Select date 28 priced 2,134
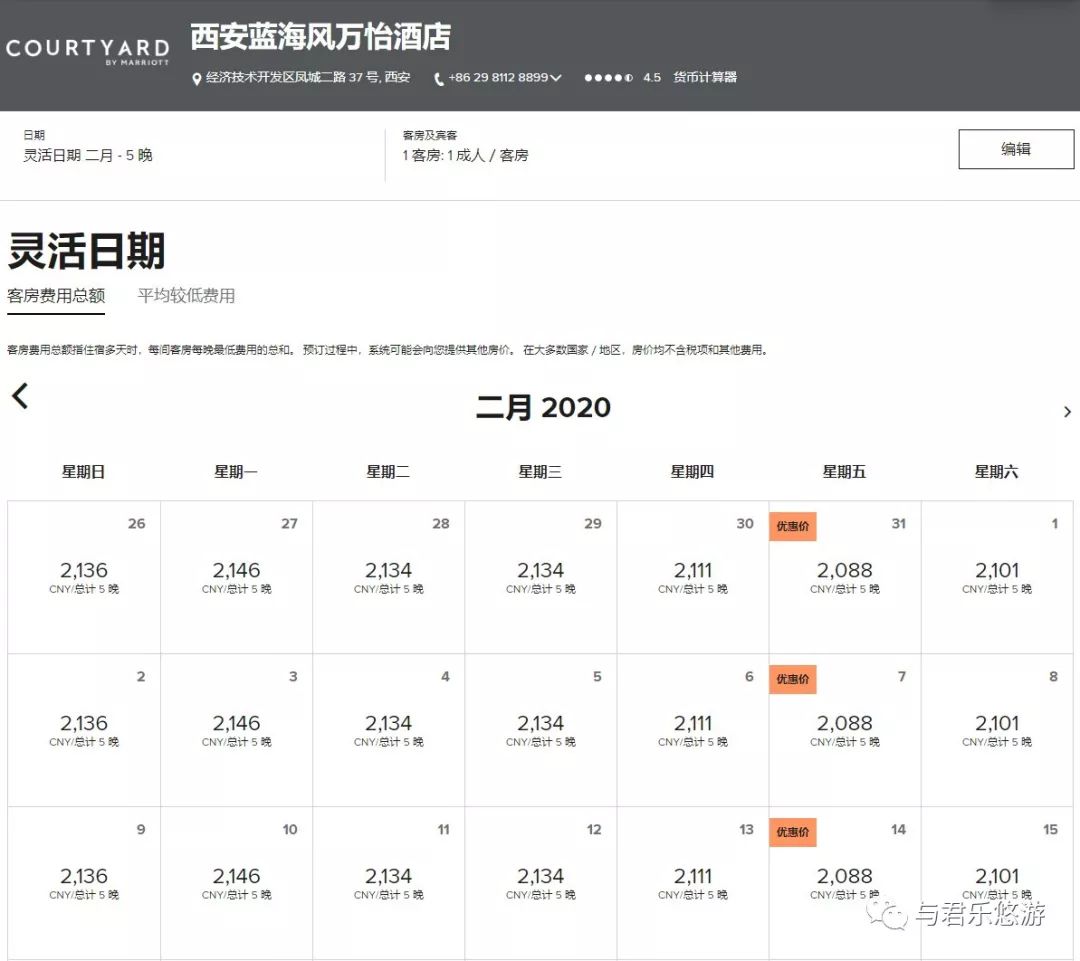This screenshot has width=1080, height=961. (388, 577)
